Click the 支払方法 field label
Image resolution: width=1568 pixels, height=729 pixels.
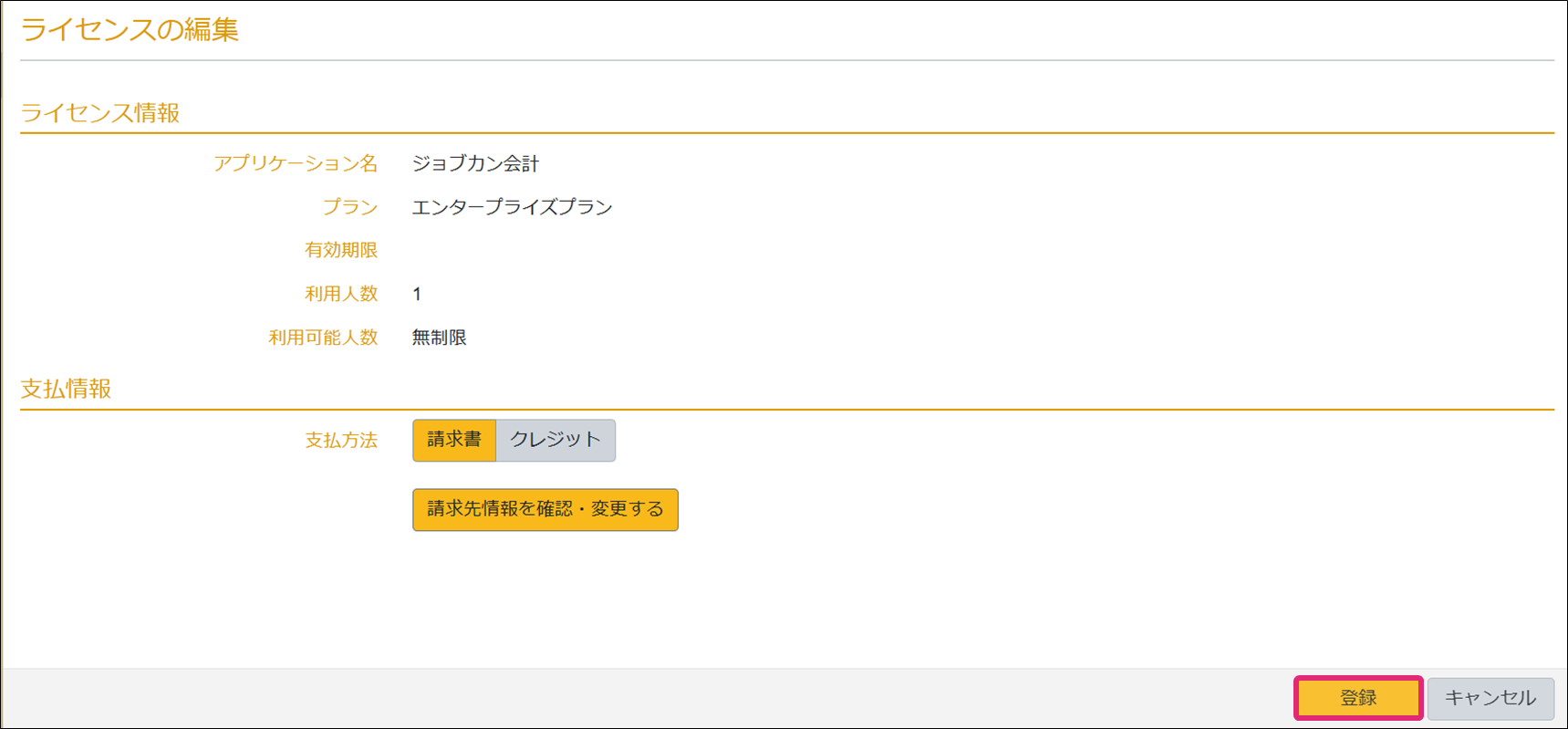click(x=341, y=441)
